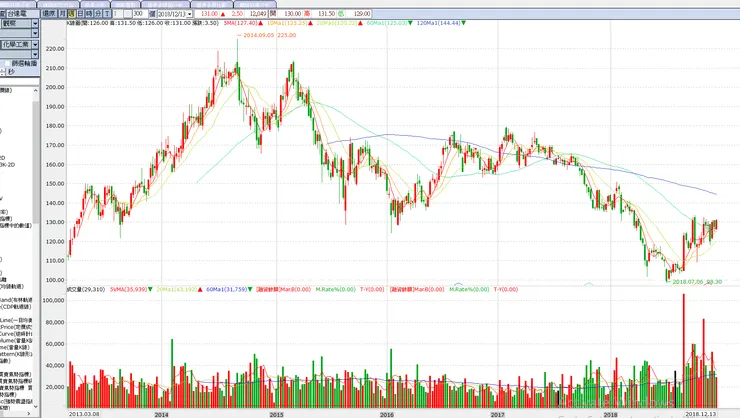Viewport: 740px width, 418px height.
Task: Click indicator list scroll-down arrow
Action: coord(36,406)
